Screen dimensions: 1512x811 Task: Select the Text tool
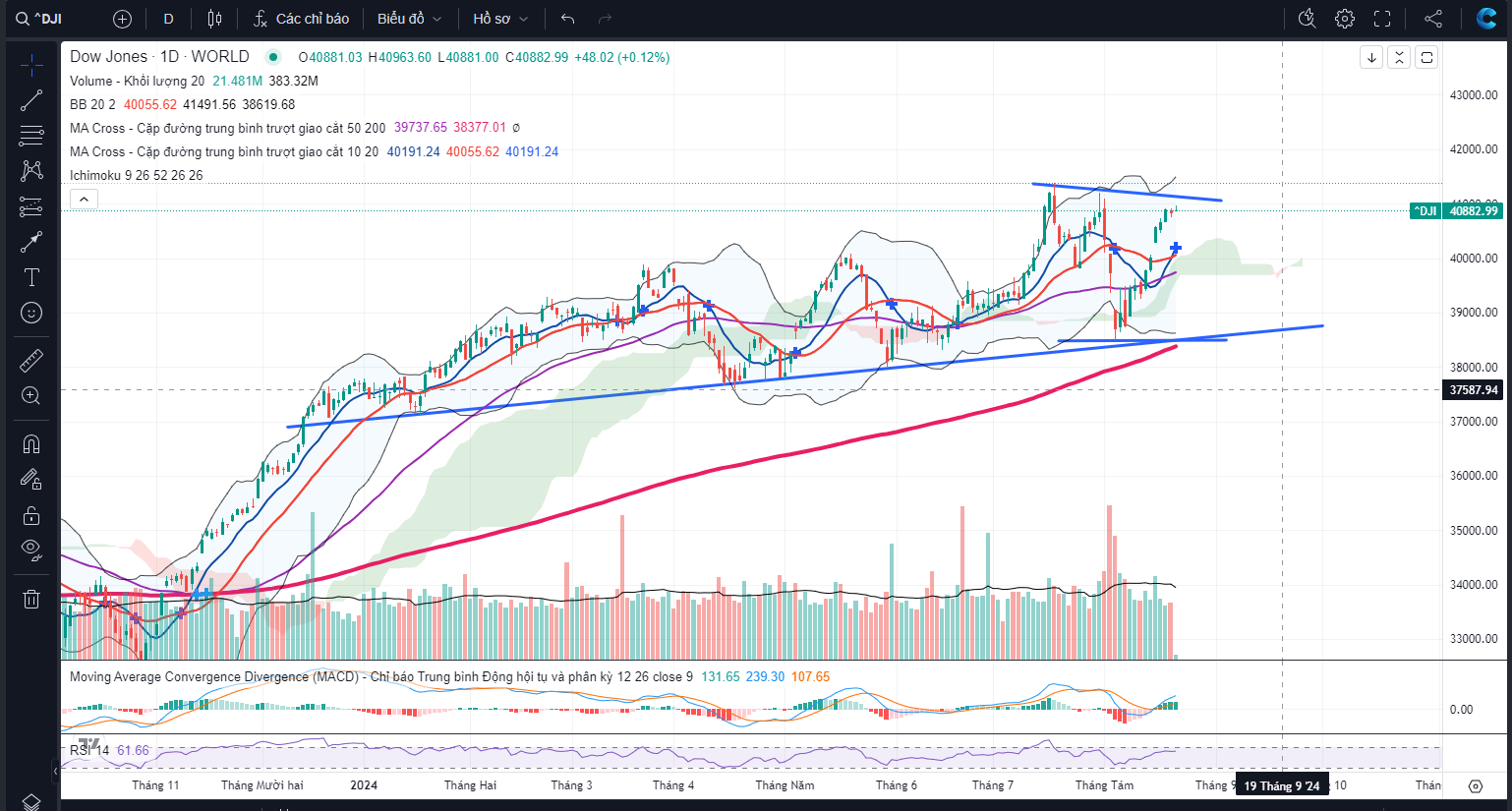[31, 277]
